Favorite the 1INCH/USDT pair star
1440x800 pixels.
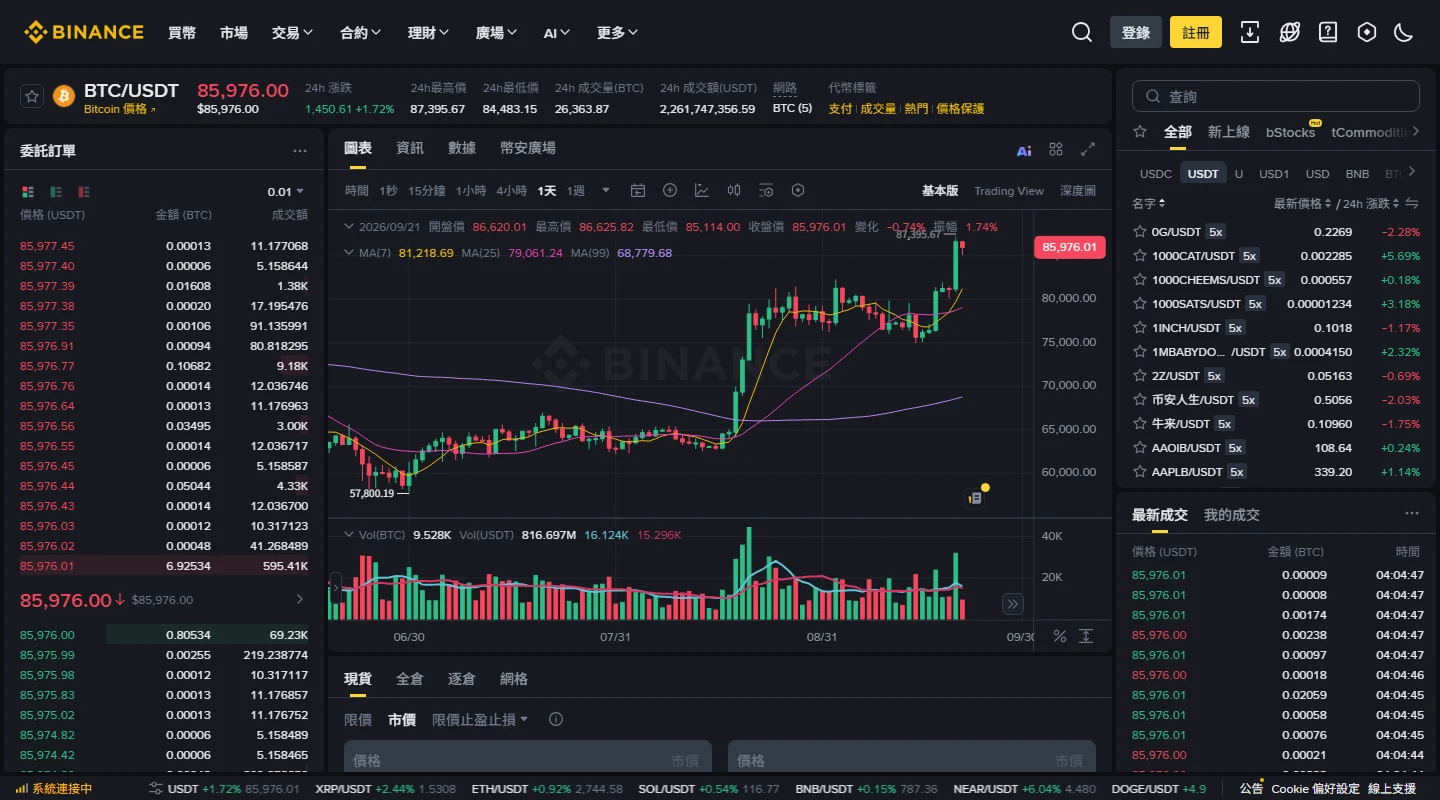pyautogui.click(x=1139, y=327)
